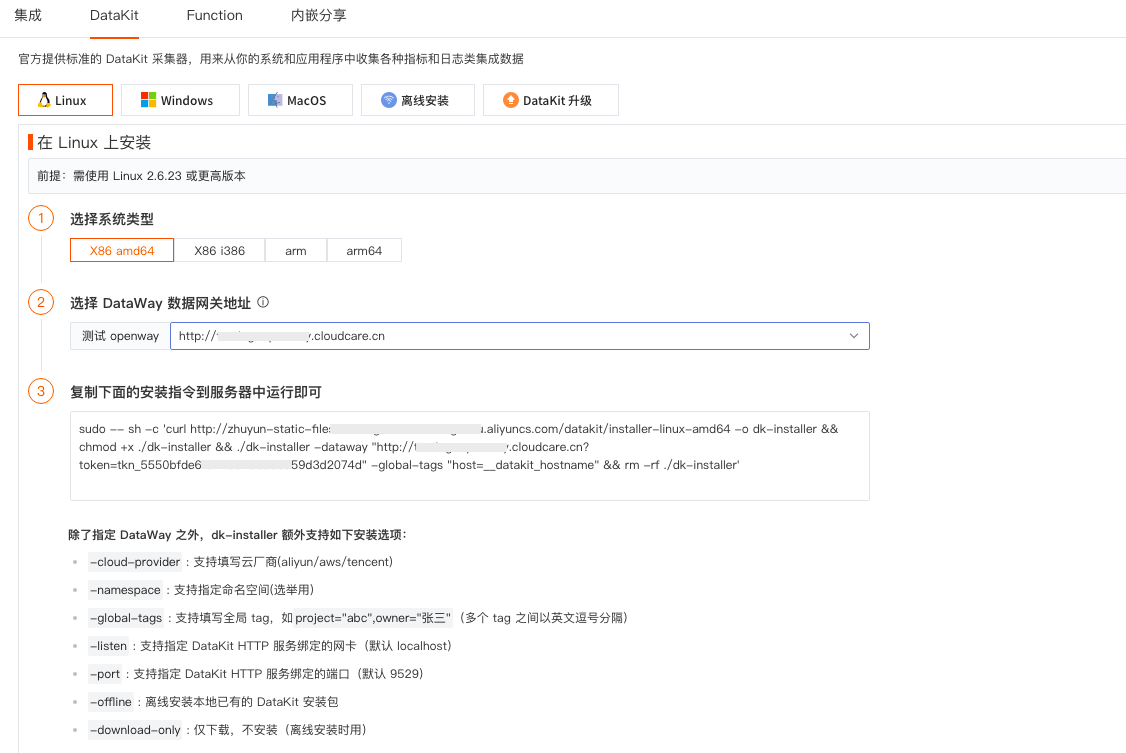Open the DataWay address dropdown arrow
Viewport: 1126px width, 753px height.
[854, 336]
